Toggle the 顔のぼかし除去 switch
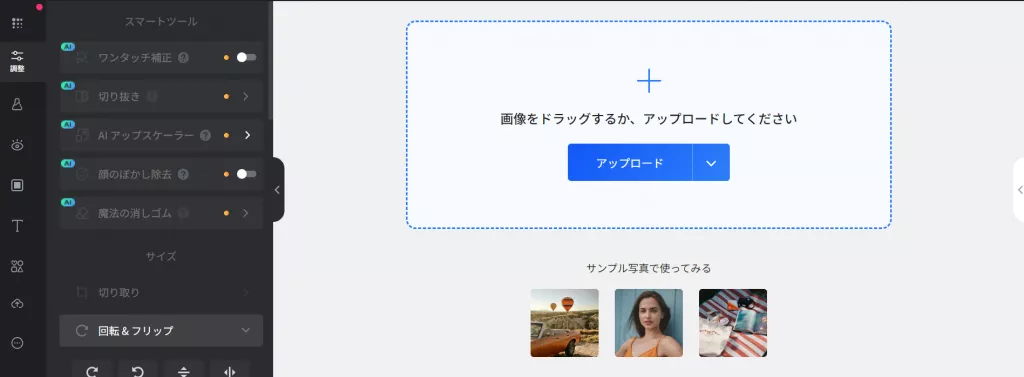The width and height of the screenshot is (1024, 377). (x=246, y=174)
